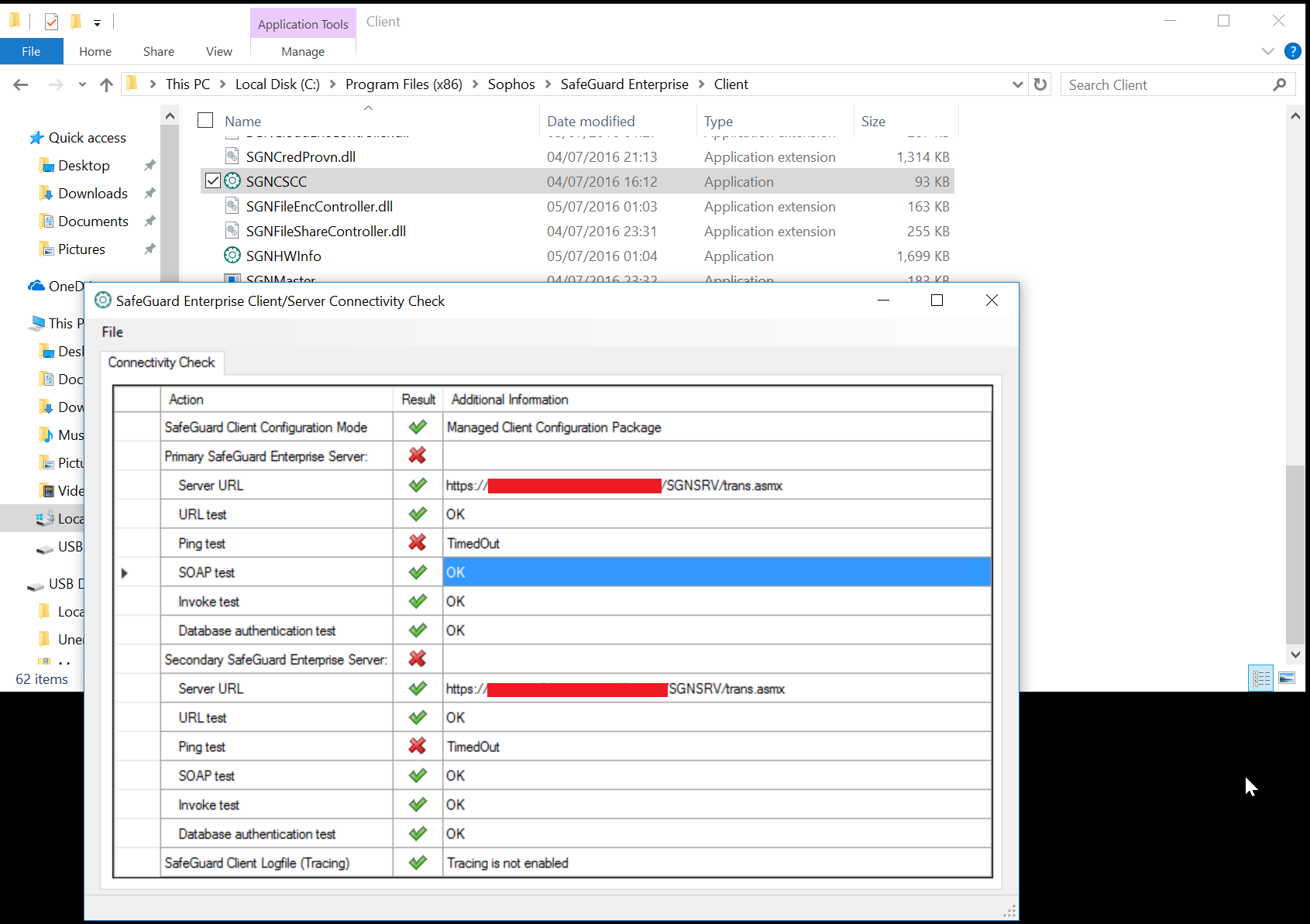The image size is (1310, 924).
Task: Open the recent locations dropdown arrow
Action: [x=82, y=84]
